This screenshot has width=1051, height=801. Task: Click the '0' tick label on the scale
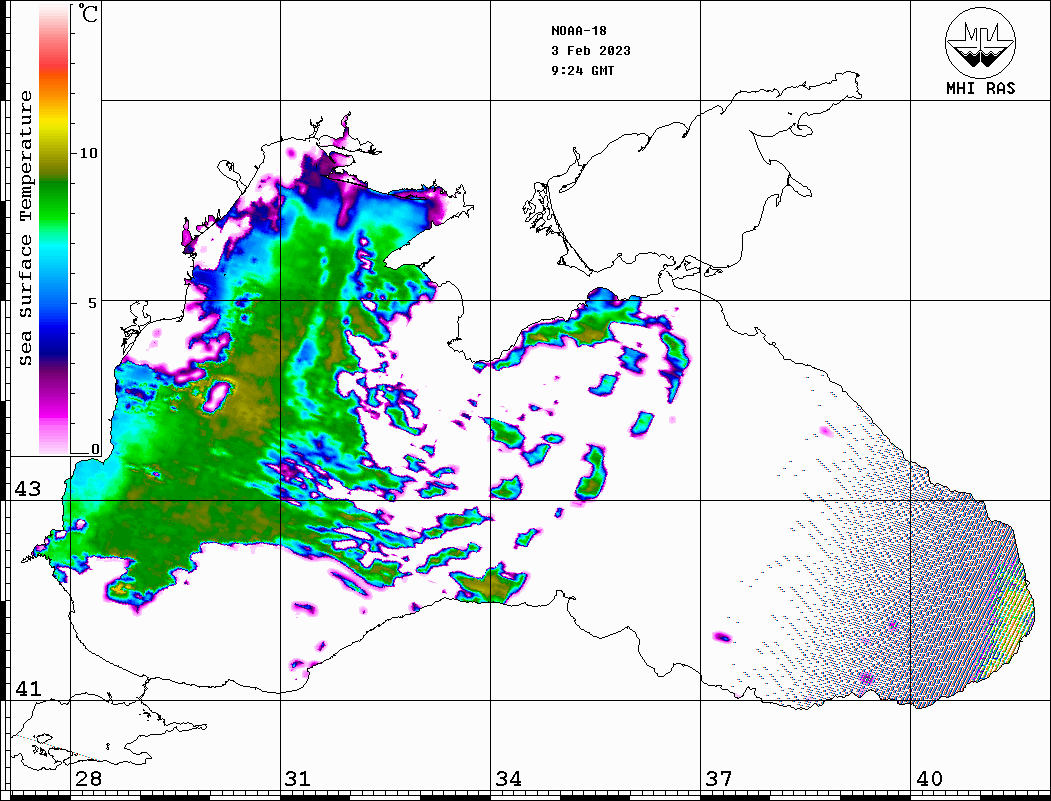[x=95, y=449]
